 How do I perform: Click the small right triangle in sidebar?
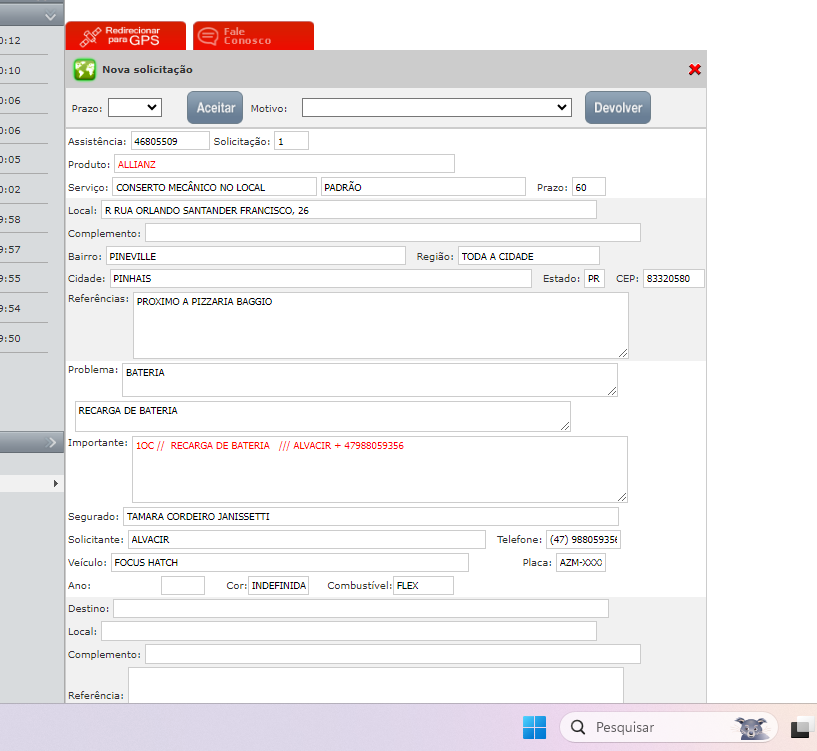(56, 483)
